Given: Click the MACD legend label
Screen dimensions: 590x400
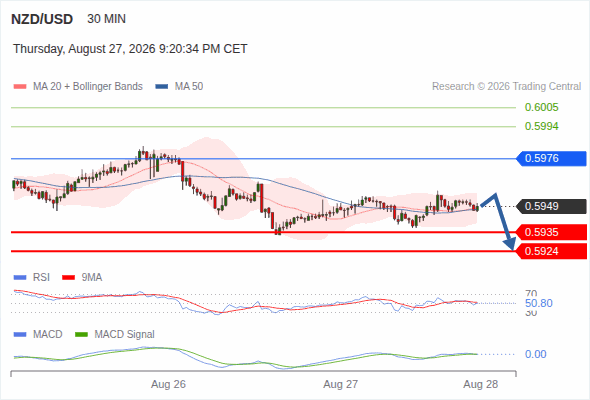Looking at the screenshot, I should pyautogui.click(x=47, y=334).
